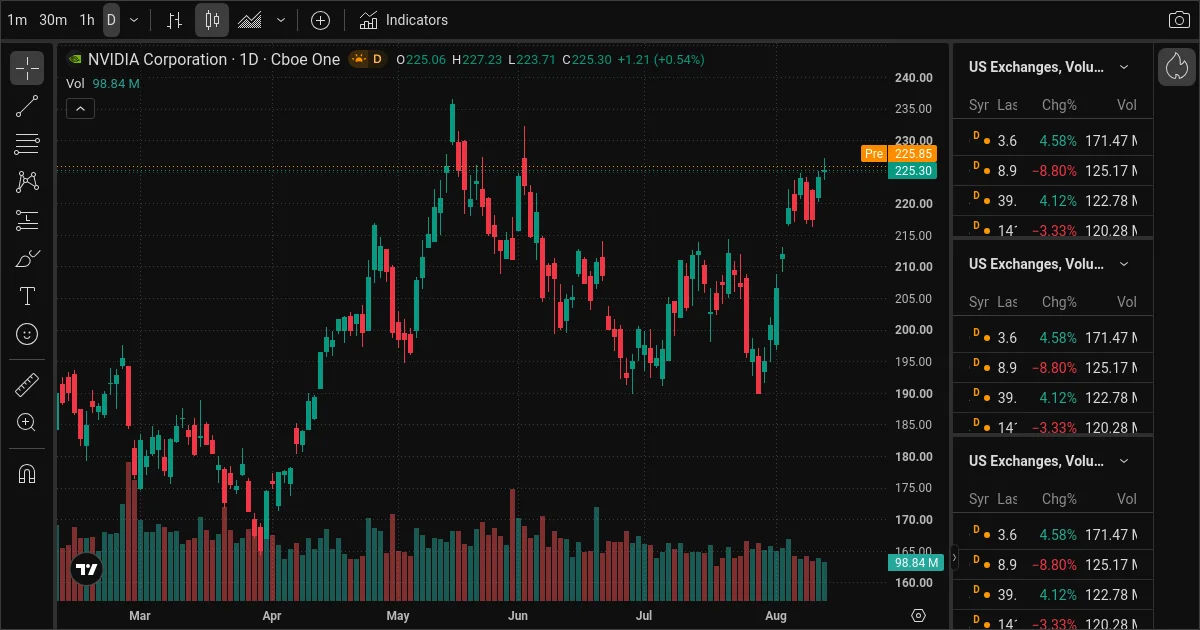Open chart settings gear near time axis
This screenshot has height=630, width=1200.
(x=919, y=615)
